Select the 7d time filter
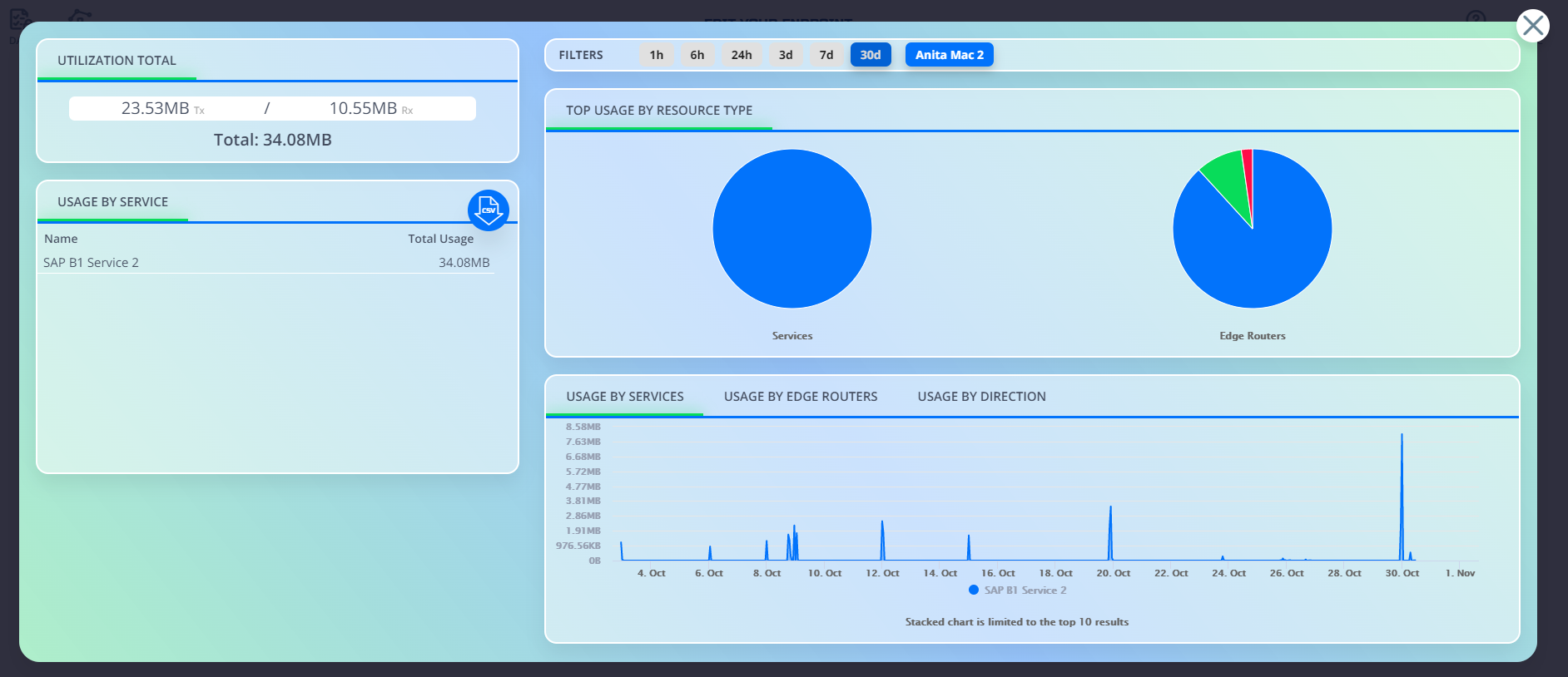This screenshot has height=677, width=1568. (826, 55)
